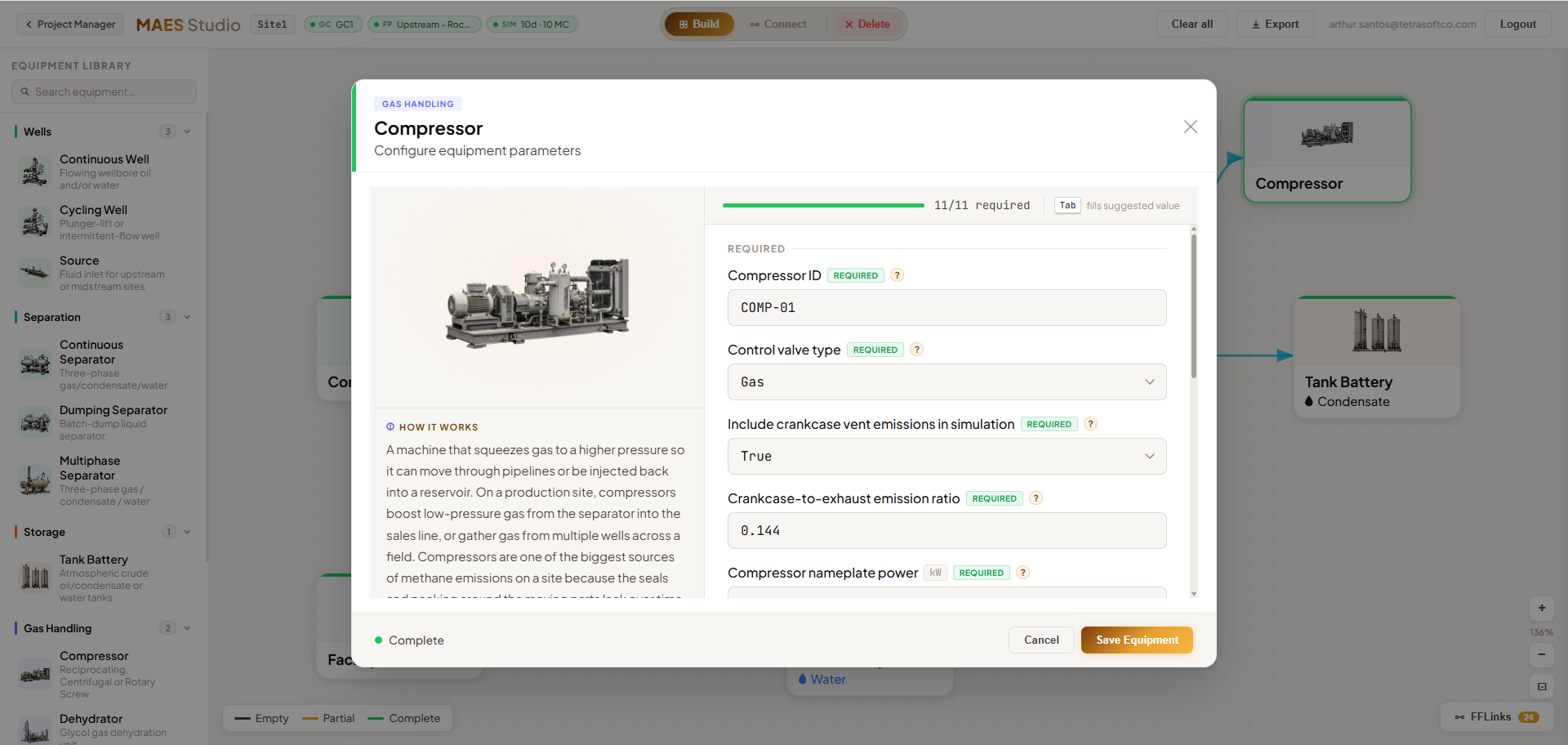
Task: Click the Export button
Action: 1275,25
